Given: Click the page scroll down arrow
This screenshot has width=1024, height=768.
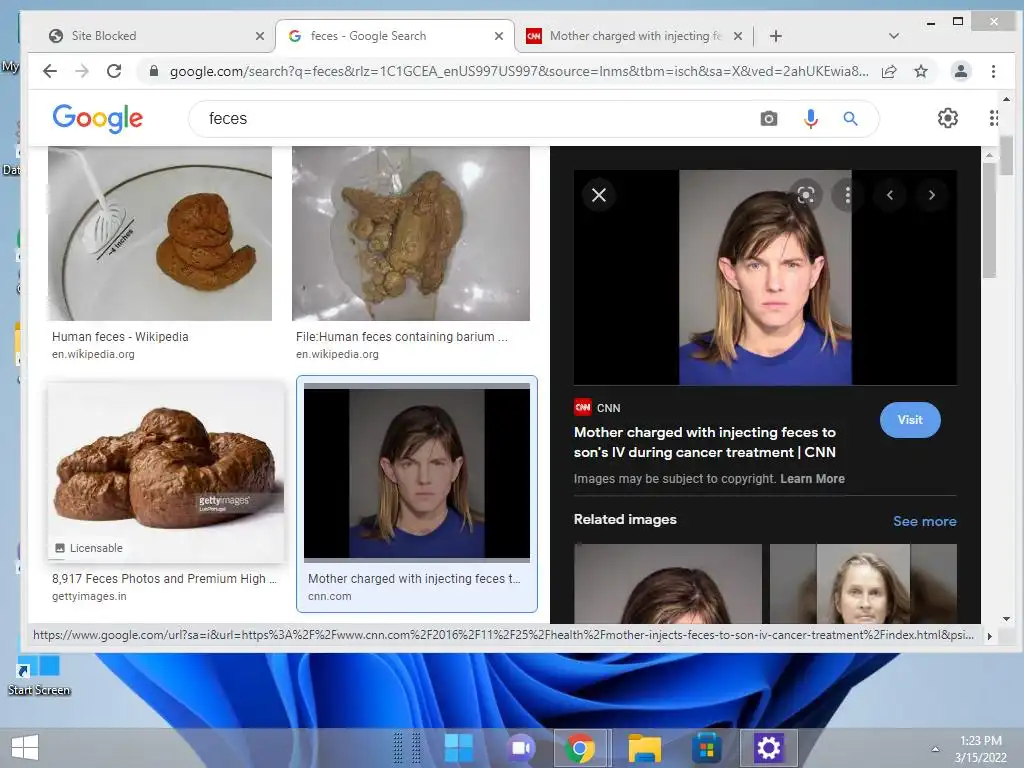Looking at the screenshot, I should point(1006,618).
